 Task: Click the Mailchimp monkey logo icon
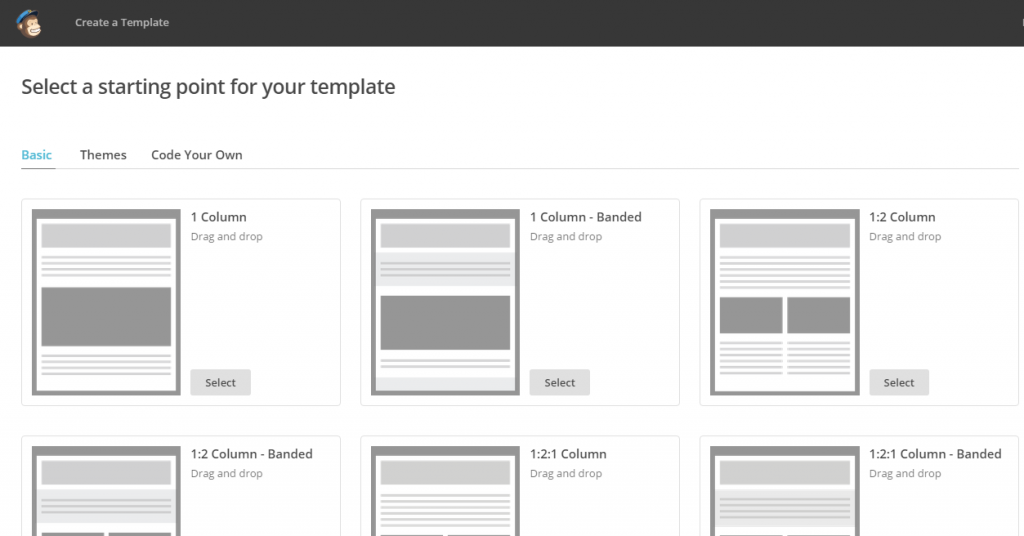click(x=29, y=22)
